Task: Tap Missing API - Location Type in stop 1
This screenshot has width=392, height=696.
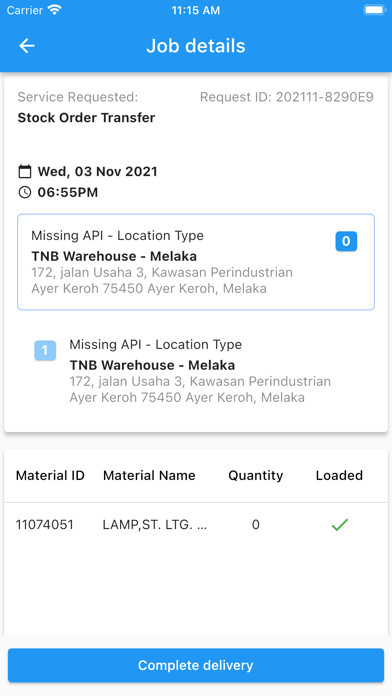Action: (x=155, y=344)
